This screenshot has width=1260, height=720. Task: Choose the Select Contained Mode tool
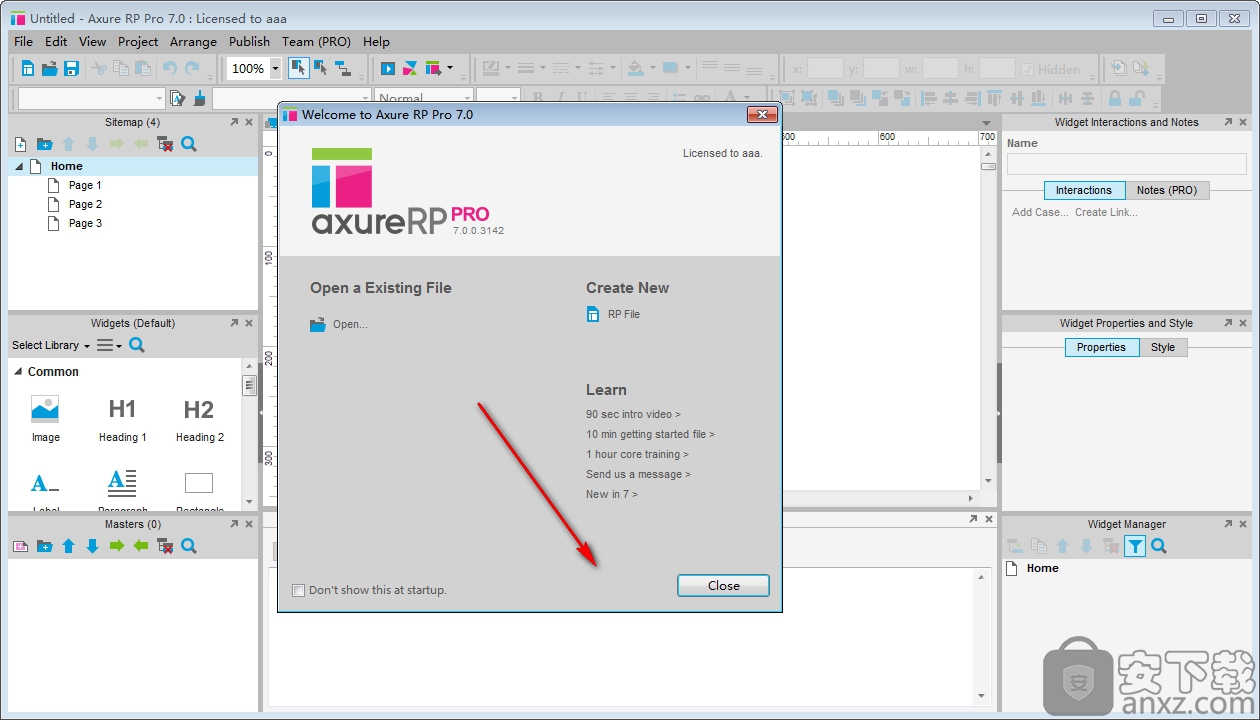click(x=321, y=68)
